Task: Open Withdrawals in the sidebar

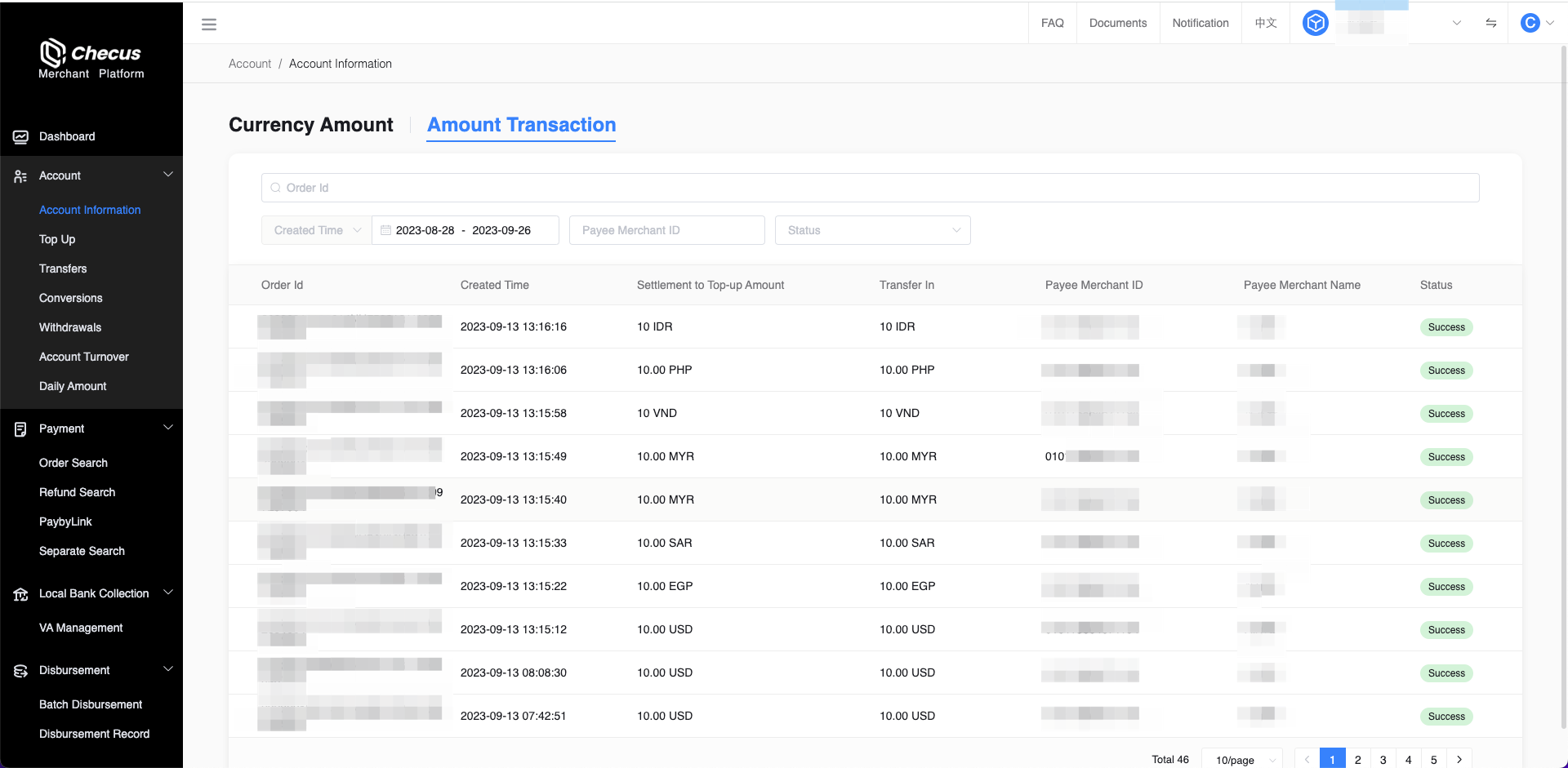Action: click(70, 327)
